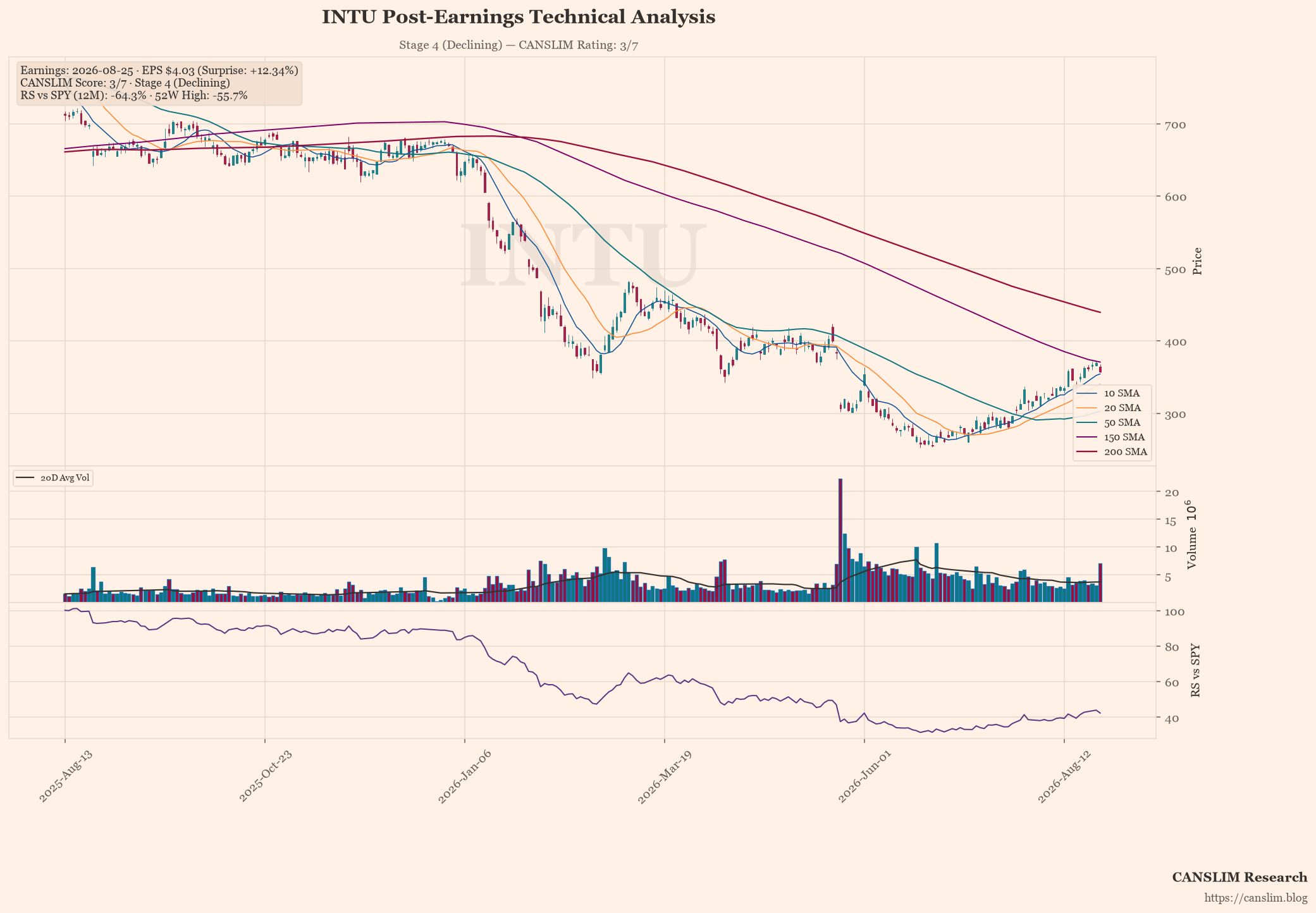Click the chart title 'INTU Post-Earnings Technical Analysis'

519,17
